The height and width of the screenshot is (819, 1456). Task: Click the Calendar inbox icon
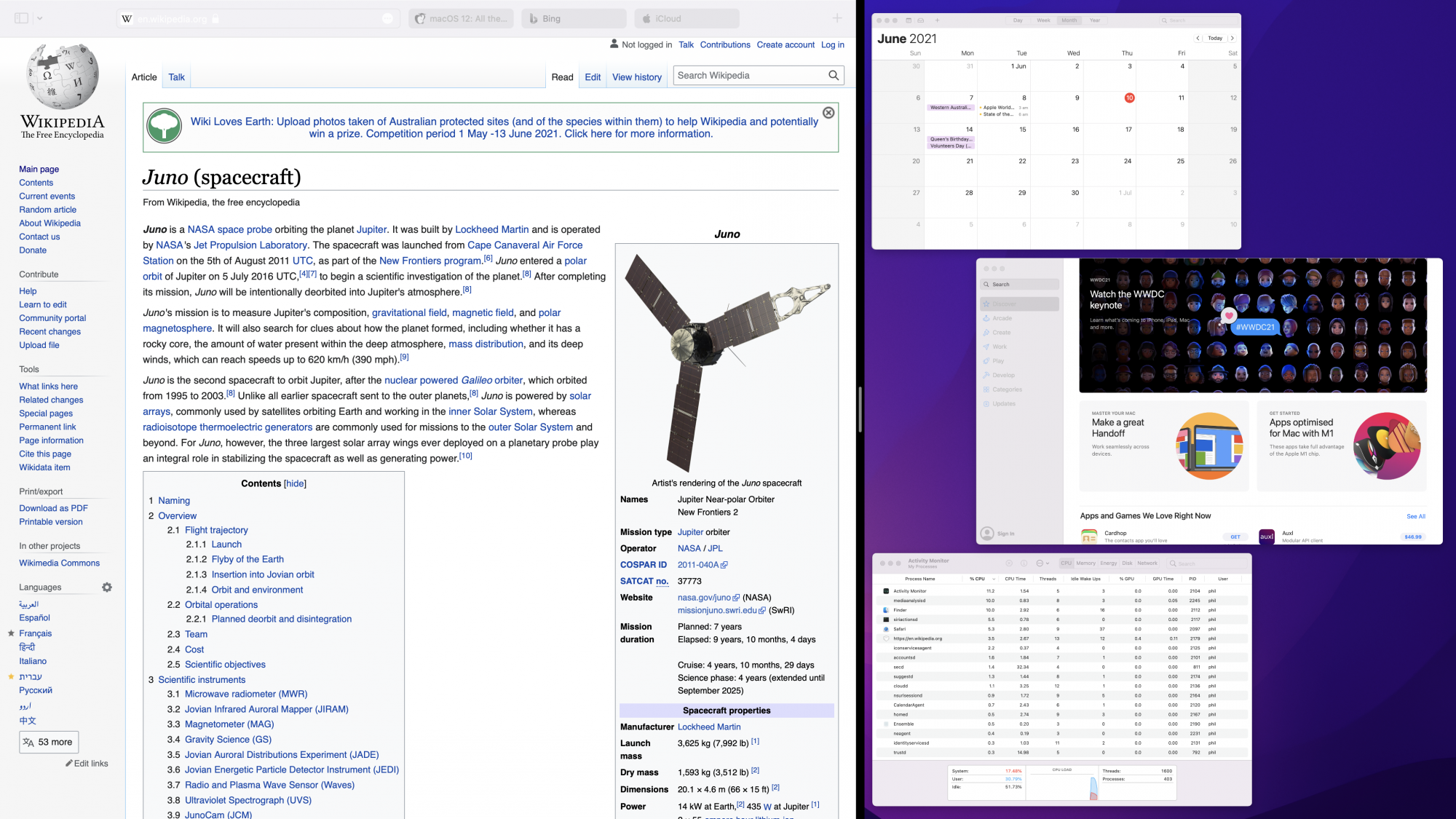coord(921,20)
